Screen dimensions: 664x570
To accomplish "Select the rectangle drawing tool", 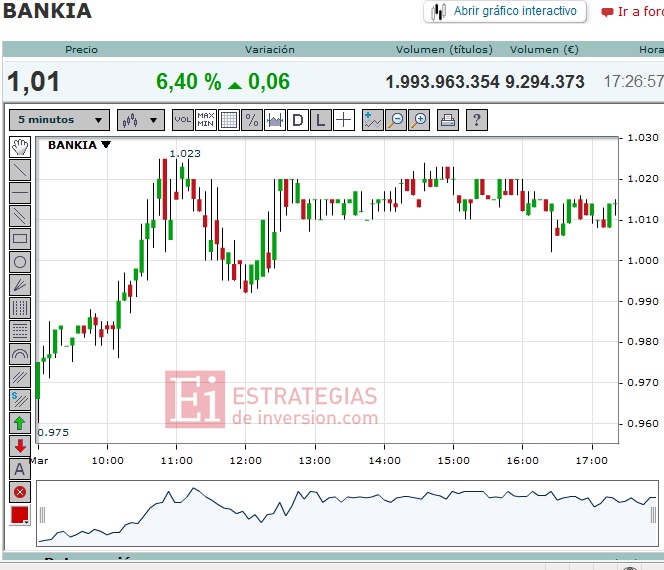I will pyautogui.click(x=20, y=238).
